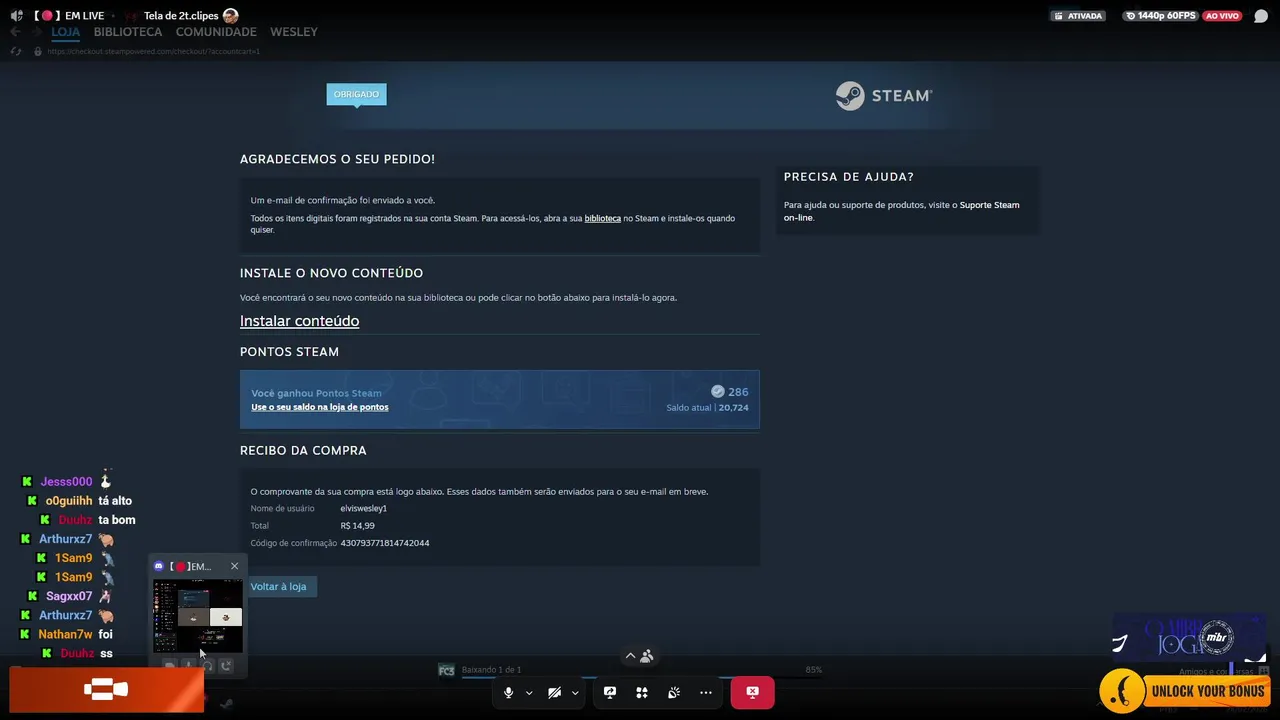Click chat username Nathan7w
Screen dimensions: 1280x720
pyautogui.click(x=65, y=634)
